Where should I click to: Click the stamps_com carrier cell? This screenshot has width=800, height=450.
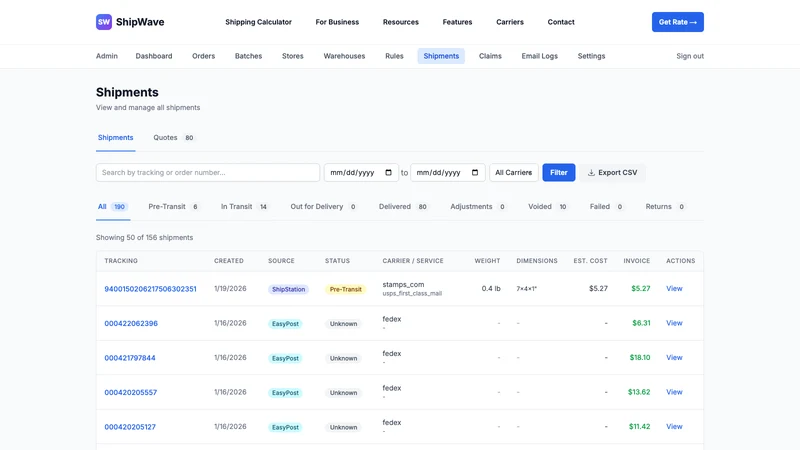click(412, 289)
